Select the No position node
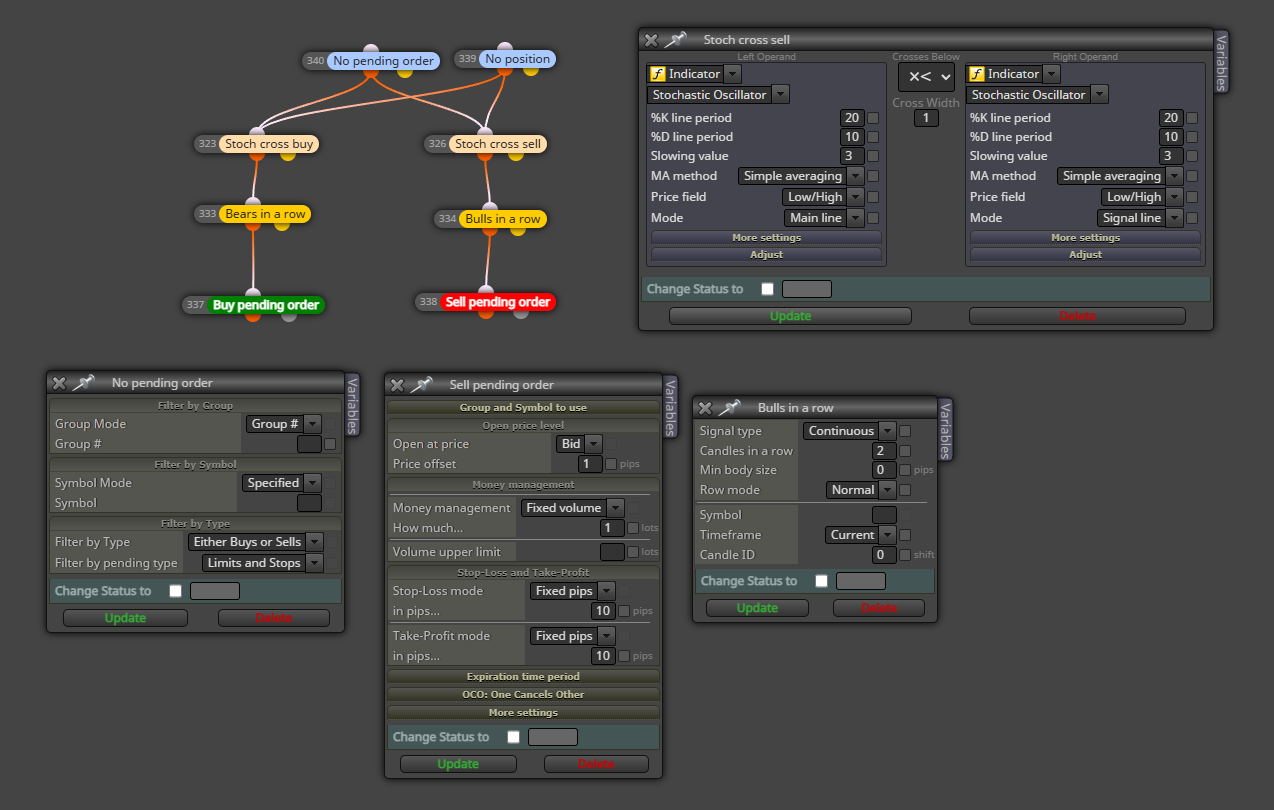The width and height of the screenshot is (1274, 810). (x=517, y=59)
